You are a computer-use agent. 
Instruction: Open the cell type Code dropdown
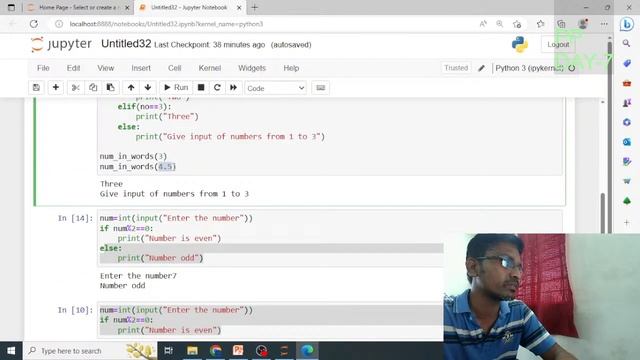(x=276, y=88)
